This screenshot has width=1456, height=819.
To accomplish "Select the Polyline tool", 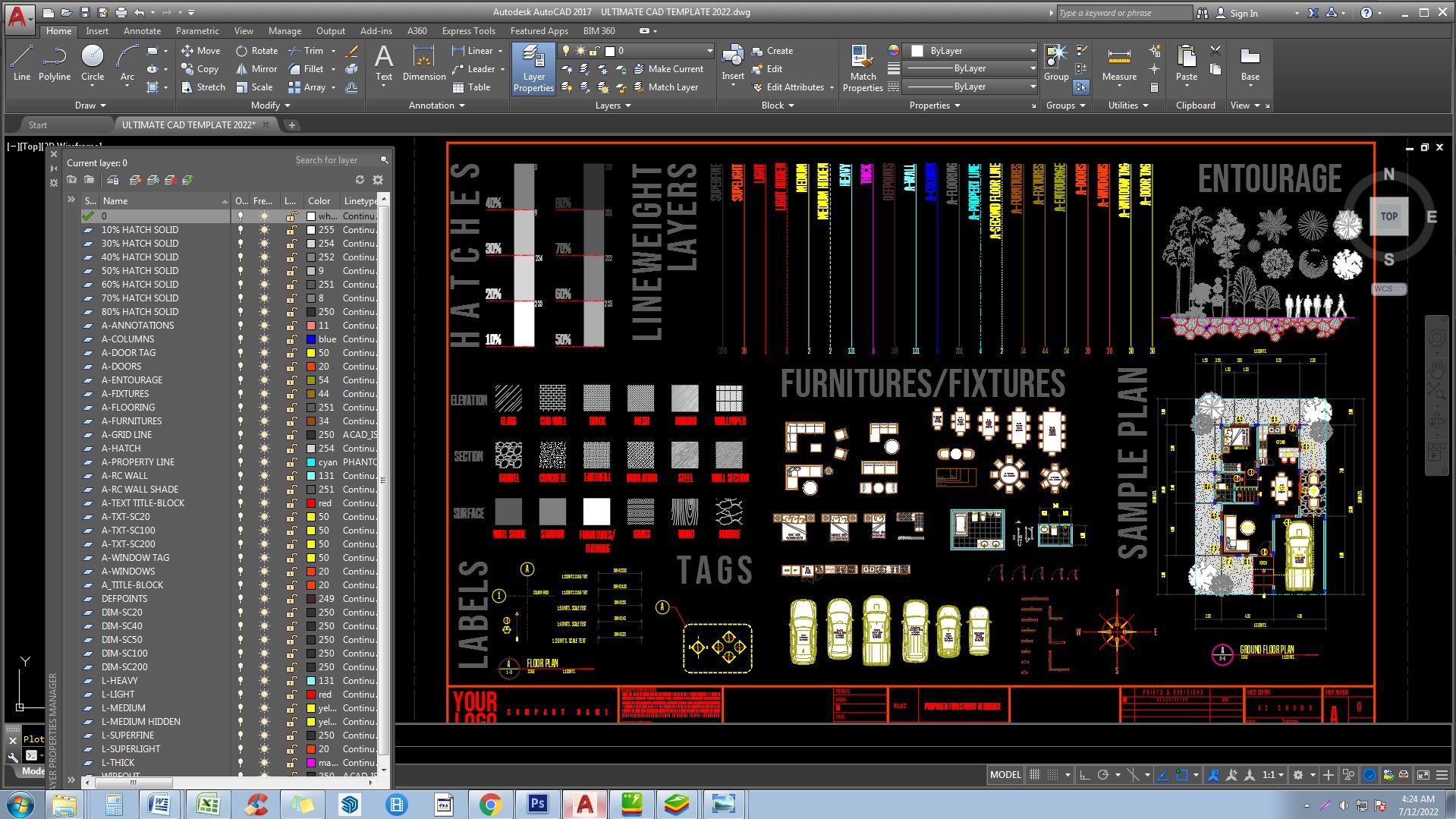I will click(x=54, y=62).
